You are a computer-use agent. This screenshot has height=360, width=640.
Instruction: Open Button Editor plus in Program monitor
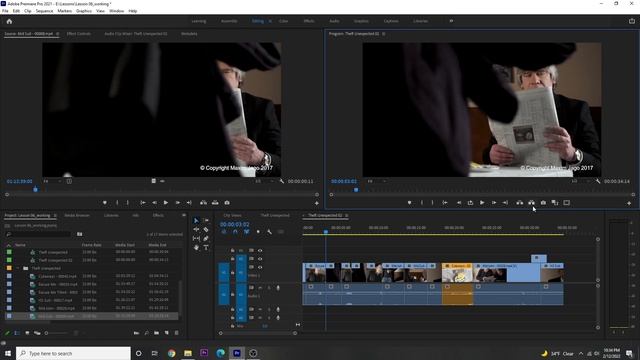[x=629, y=203]
